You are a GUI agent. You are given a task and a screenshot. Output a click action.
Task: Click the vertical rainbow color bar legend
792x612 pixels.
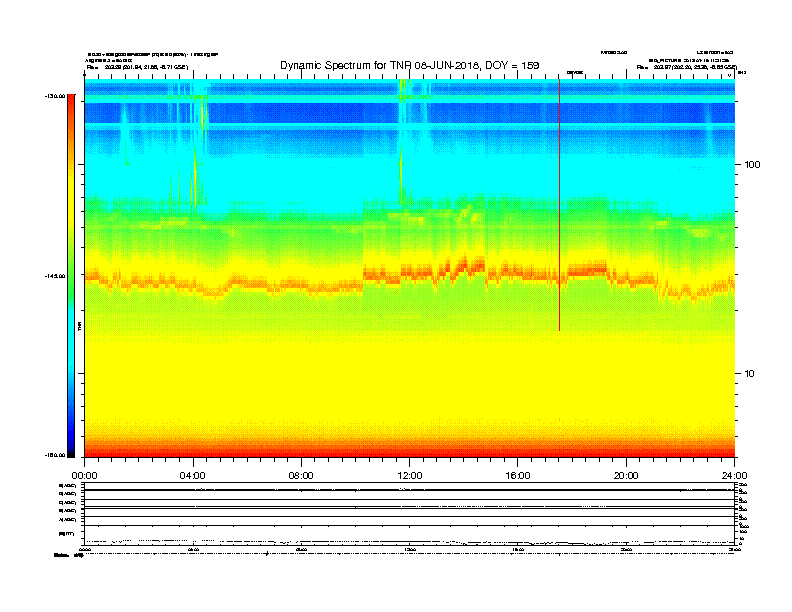click(71, 276)
